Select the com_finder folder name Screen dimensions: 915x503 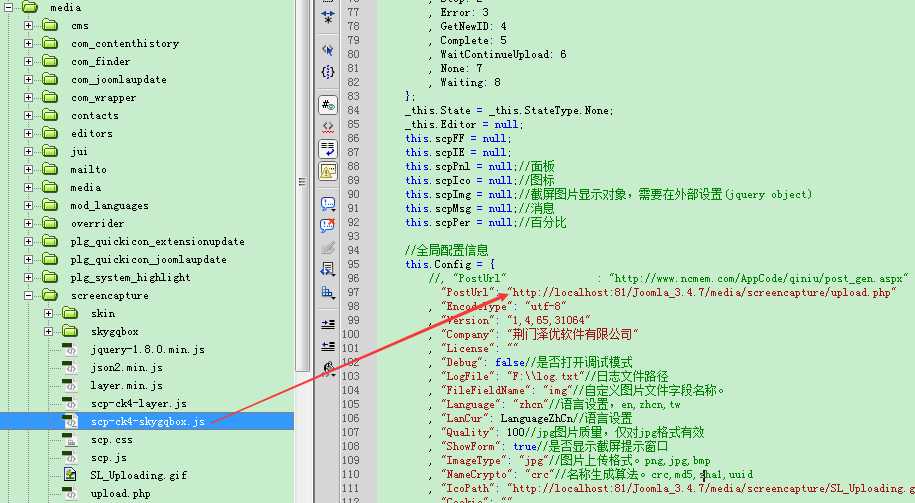point(101,61)
